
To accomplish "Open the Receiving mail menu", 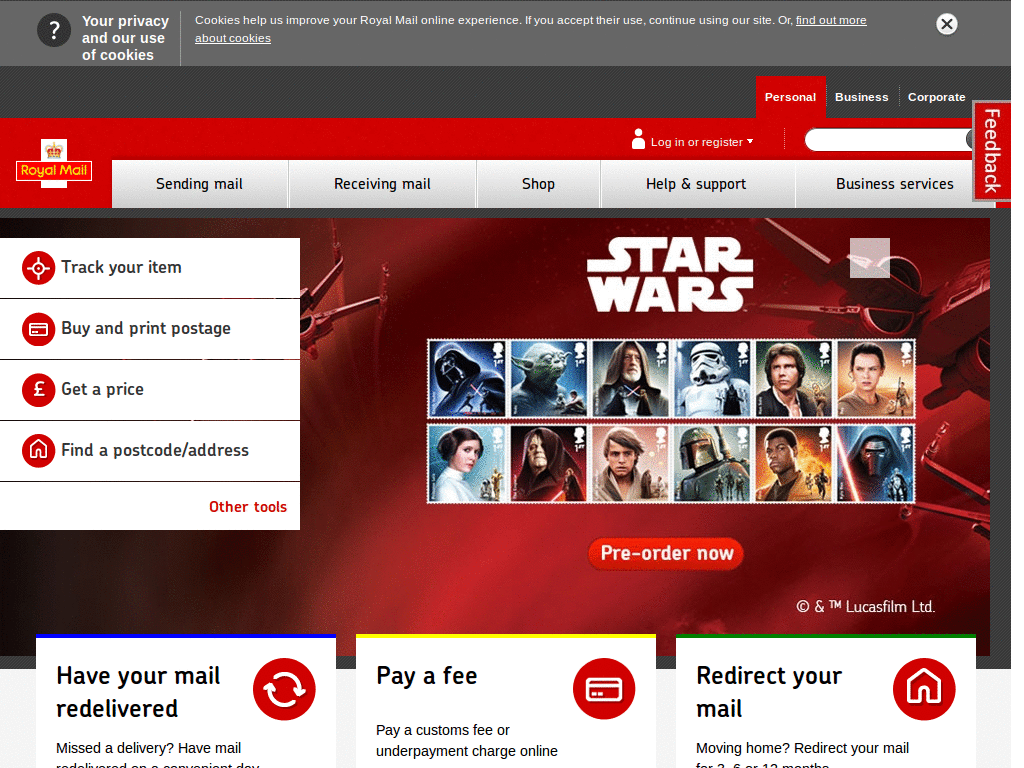I will coord(383,184).
